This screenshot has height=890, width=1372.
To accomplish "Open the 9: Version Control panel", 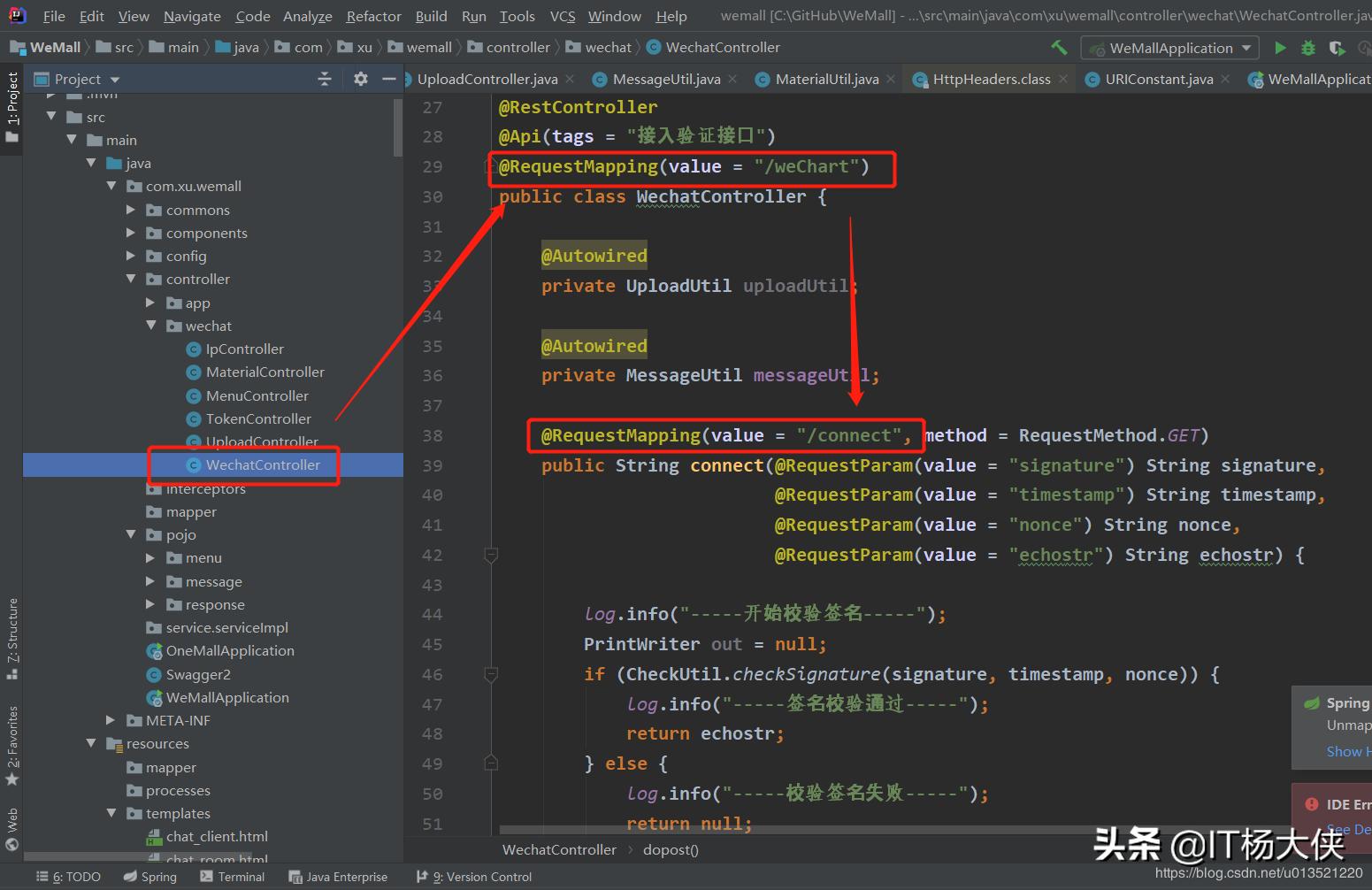I will (474, 877).
